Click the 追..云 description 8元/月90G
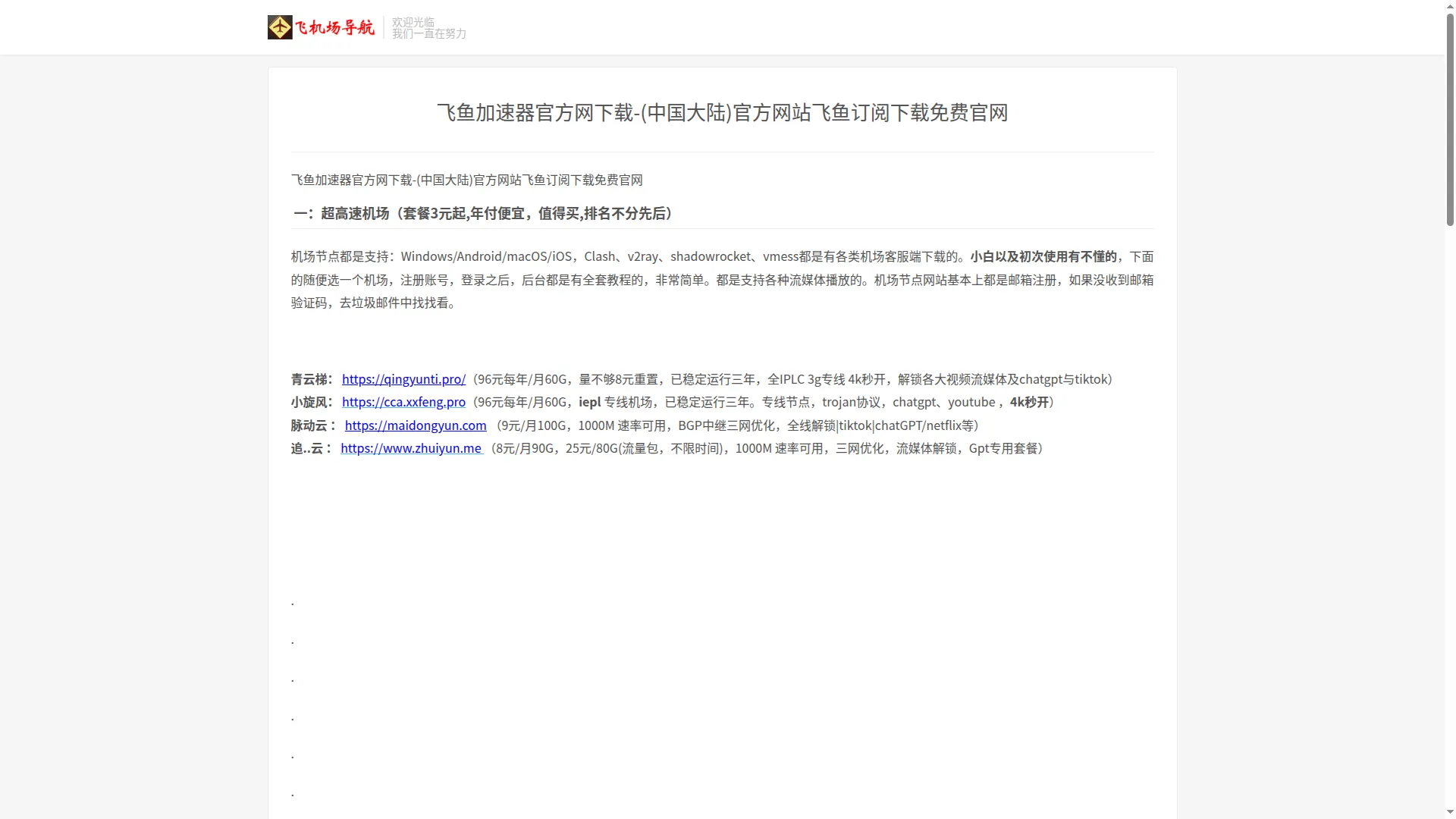The width and height of the screenshot is (1456, 819). [x=767, y=448]
